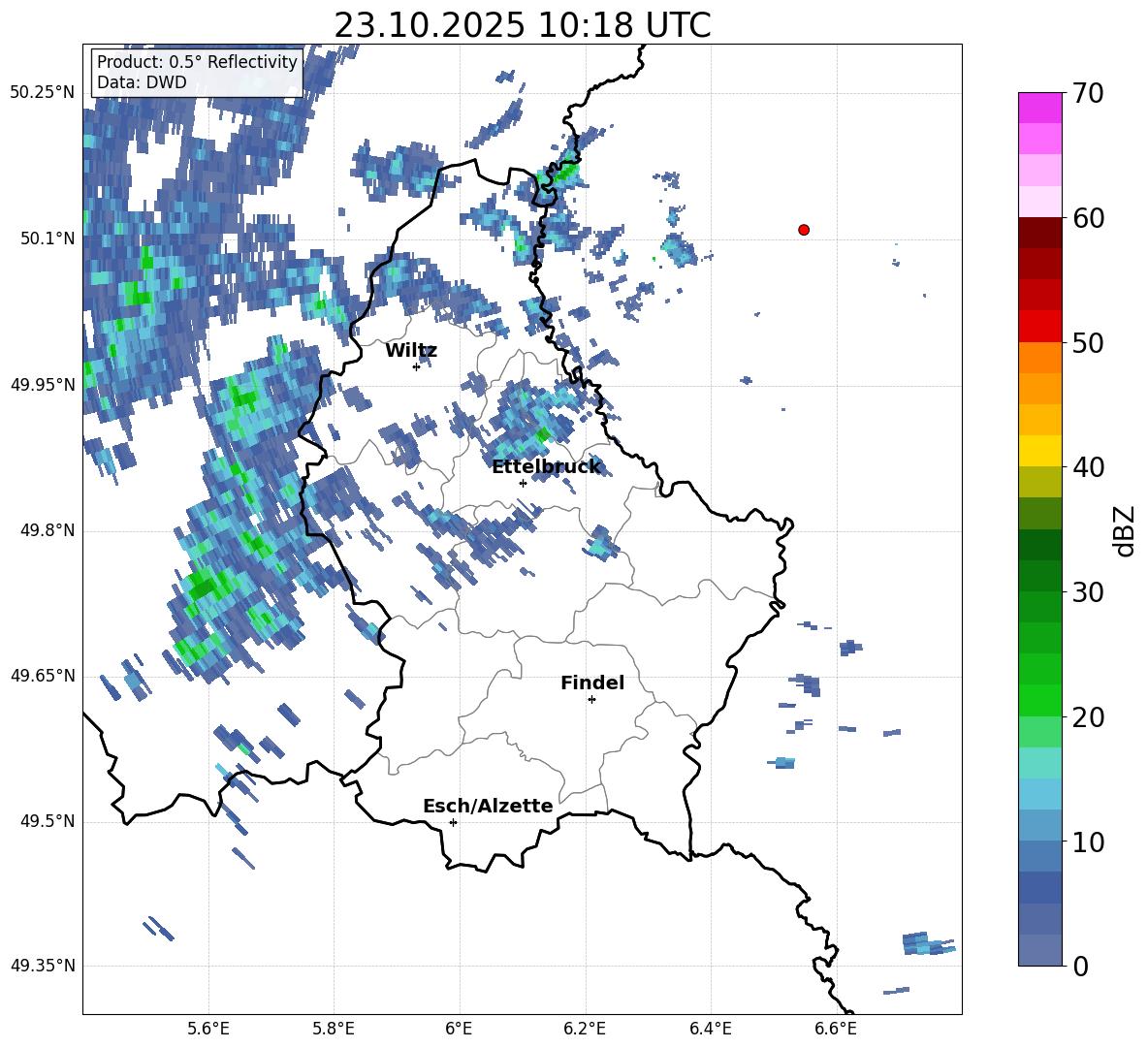This screenshot has width=1148, height=1048.
Task: Click the Wiltz city label
Action: [411, 351]
